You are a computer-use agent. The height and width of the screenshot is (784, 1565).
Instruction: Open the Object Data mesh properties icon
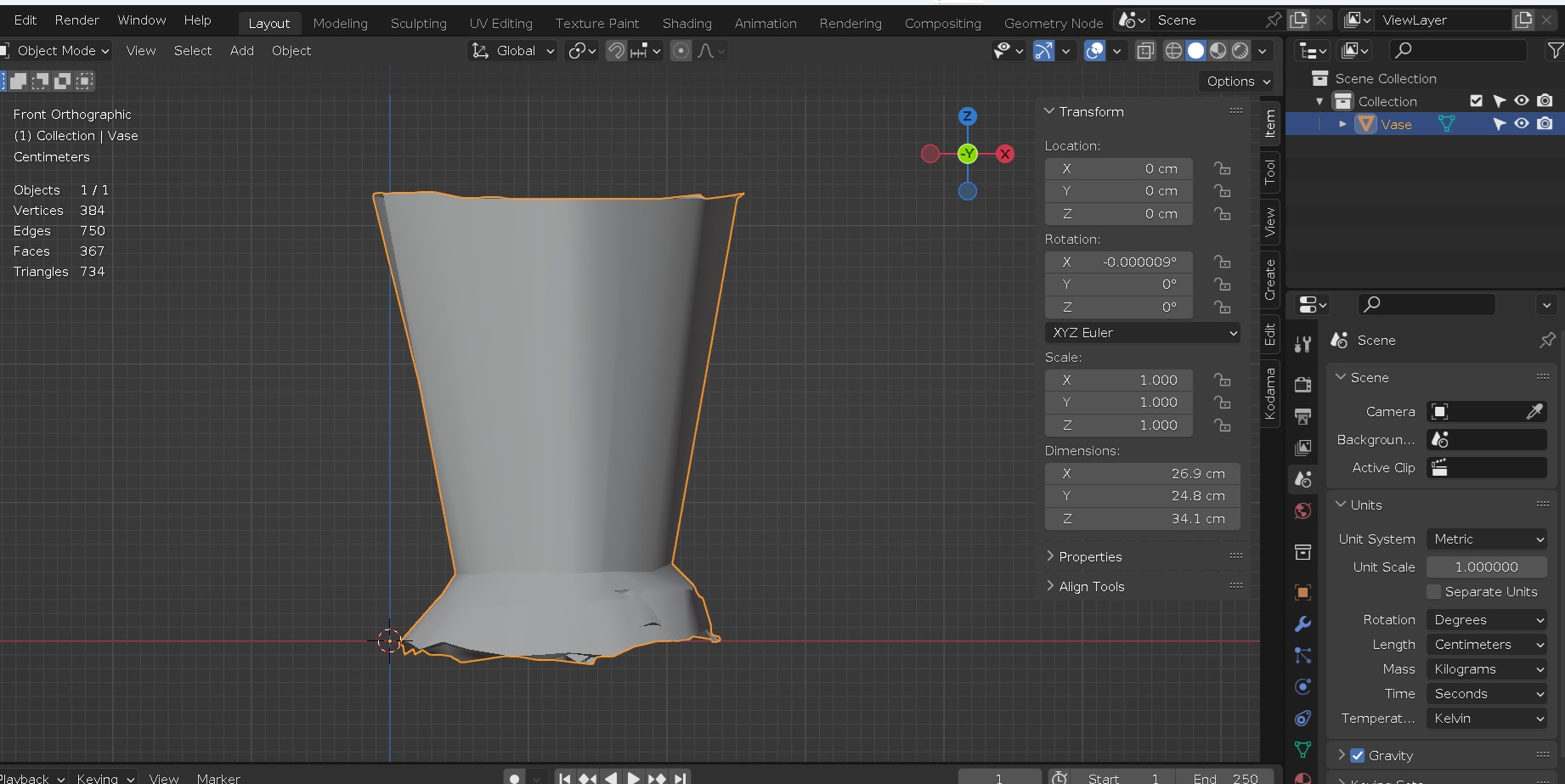pyautogui.click(x=1302, y=749)
